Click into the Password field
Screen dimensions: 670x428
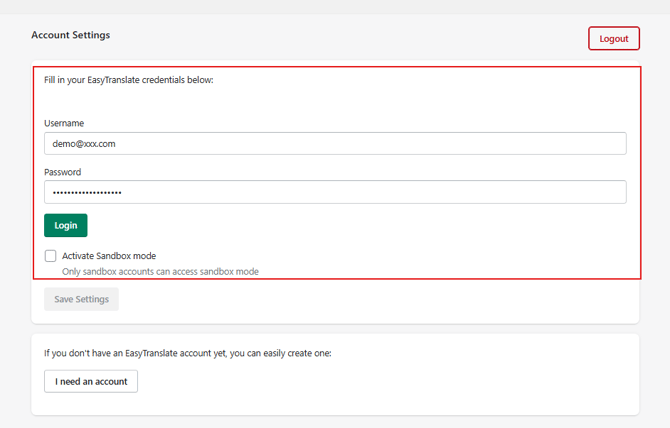(x=335, y=191)
